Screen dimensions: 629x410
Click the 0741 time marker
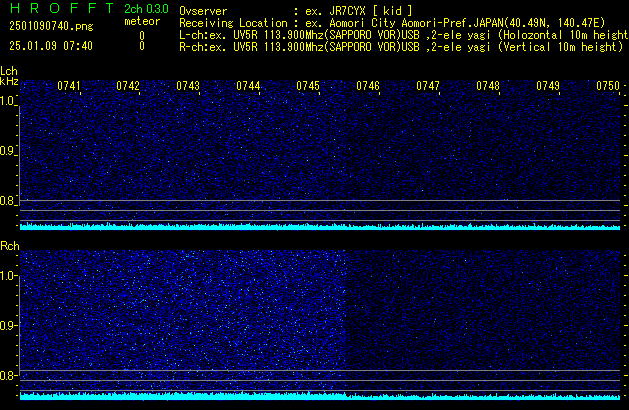click(x=69, y=86)
